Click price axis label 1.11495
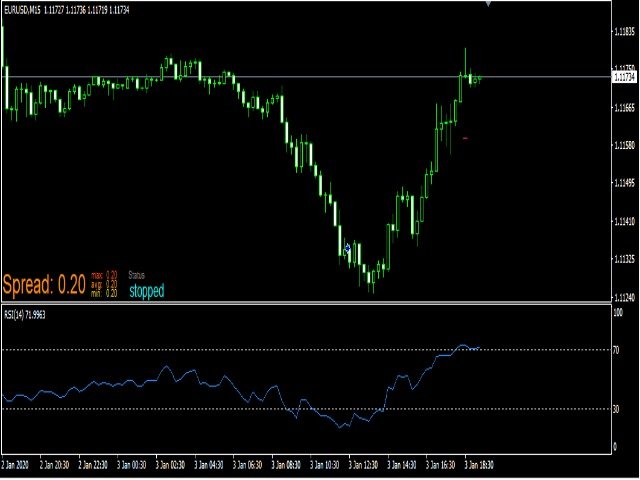Viewport: 640px width, 480px height. pyautogui.click(x=624, y=183)
